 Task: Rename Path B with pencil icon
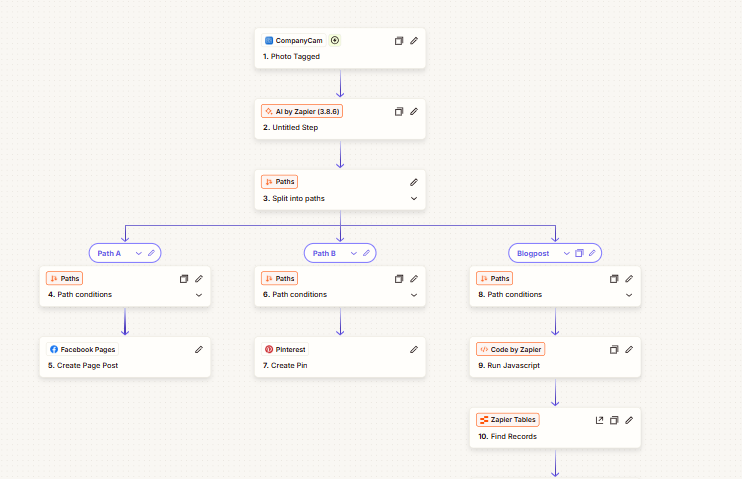(366, 253)
